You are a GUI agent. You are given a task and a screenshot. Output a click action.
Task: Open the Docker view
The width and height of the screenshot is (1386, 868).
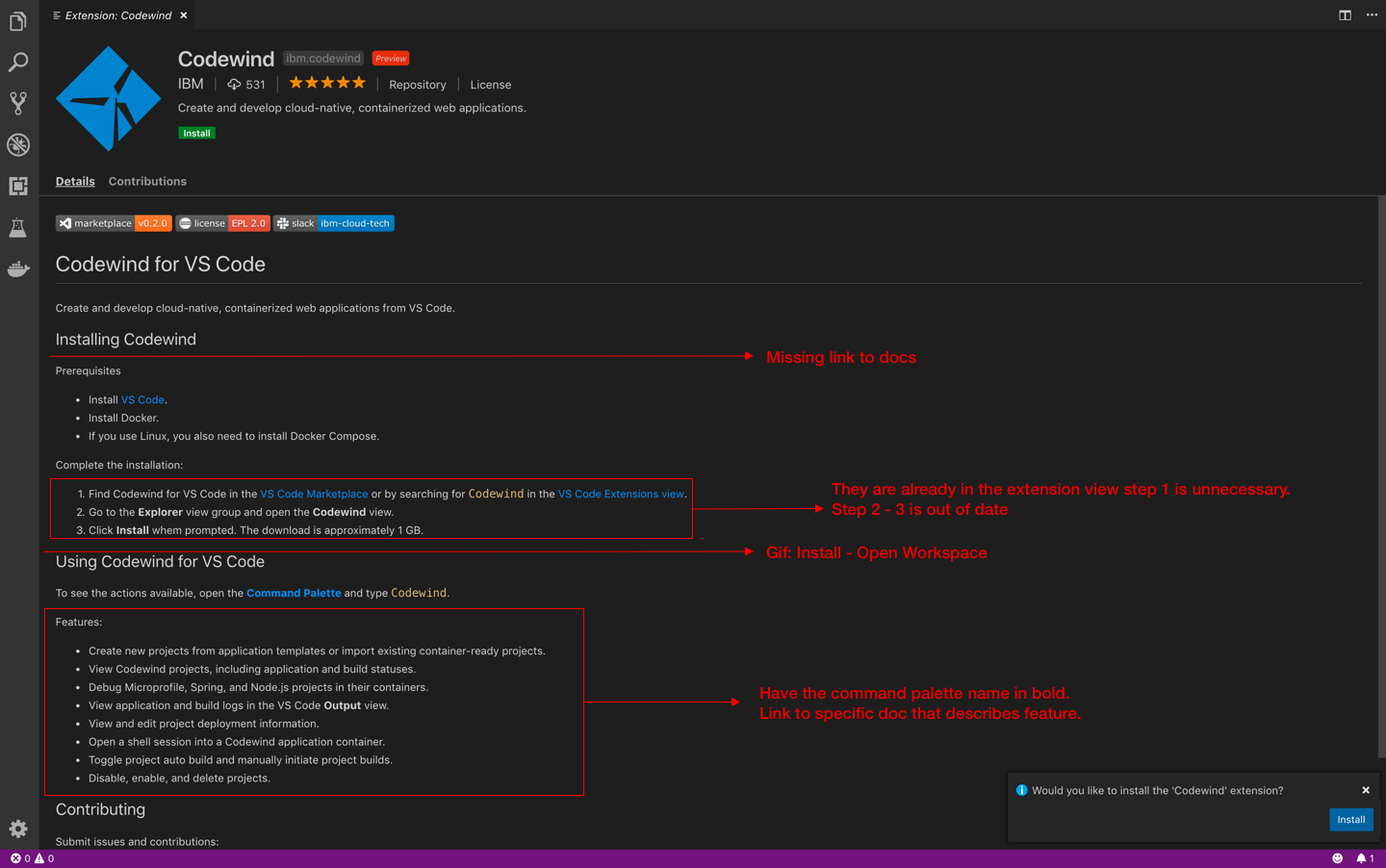[x=17, y=268]
